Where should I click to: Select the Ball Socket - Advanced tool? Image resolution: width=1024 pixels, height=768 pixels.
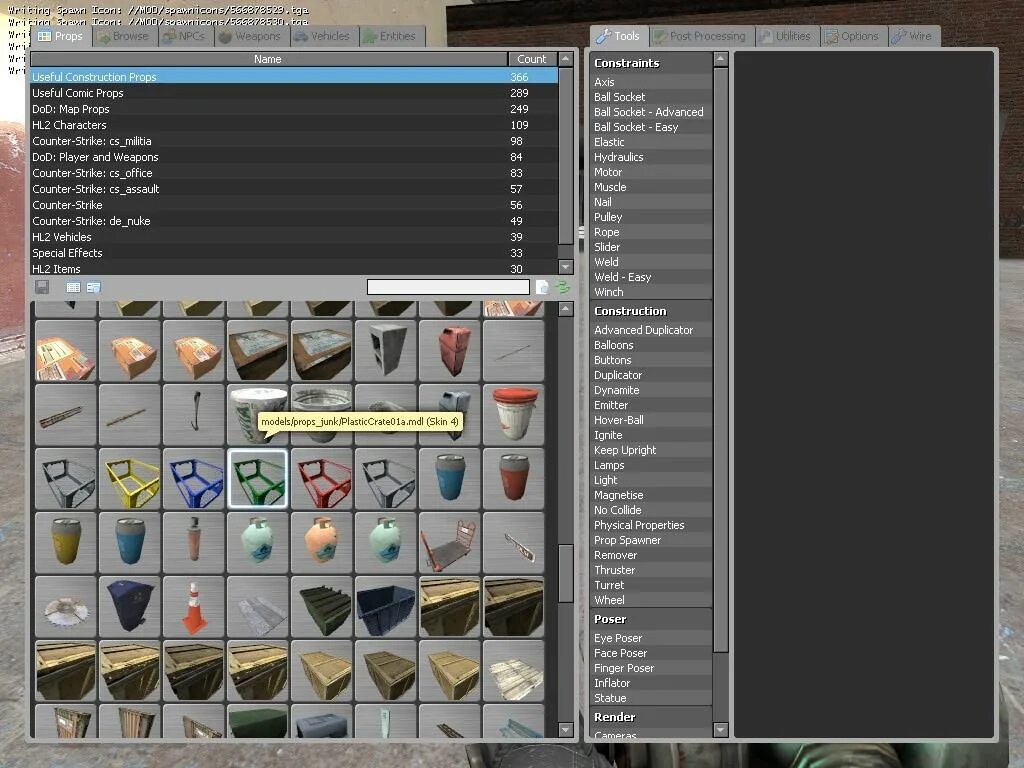(650, 112)
